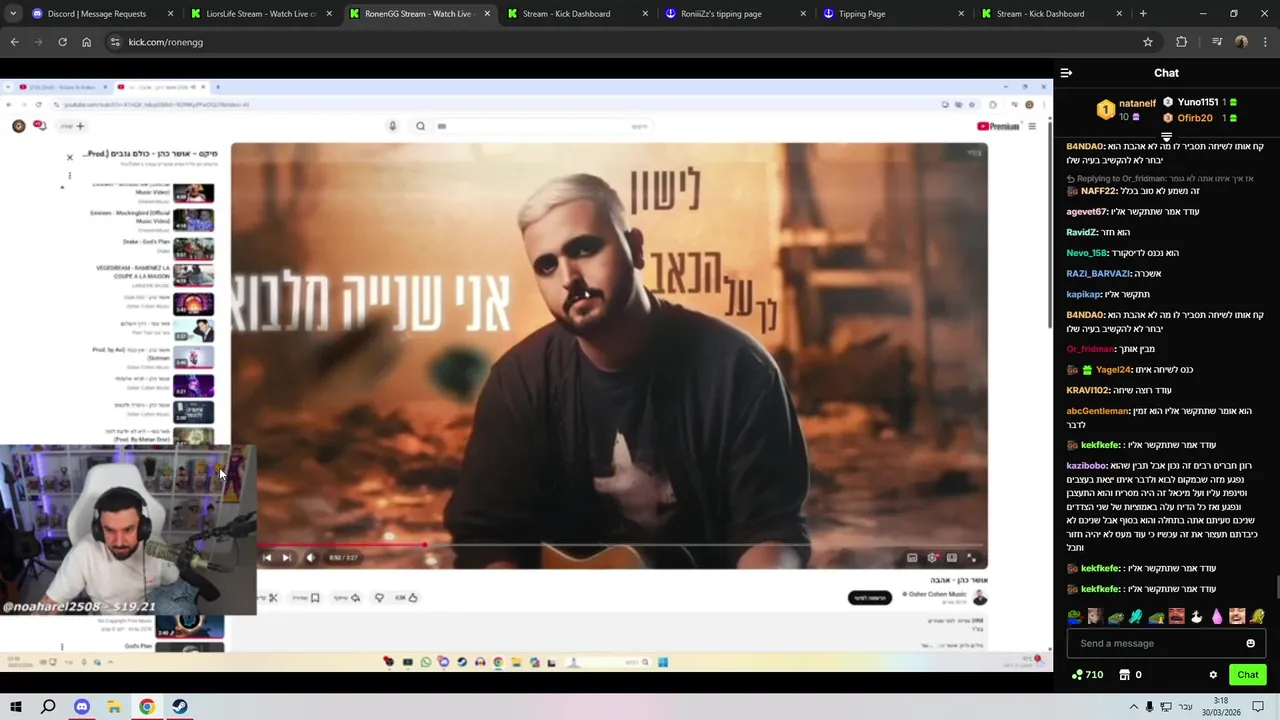This screenshot has height=720, width=1280.
Task: Open settings gear in streamed YouTube player
Action: click(932, 558)
